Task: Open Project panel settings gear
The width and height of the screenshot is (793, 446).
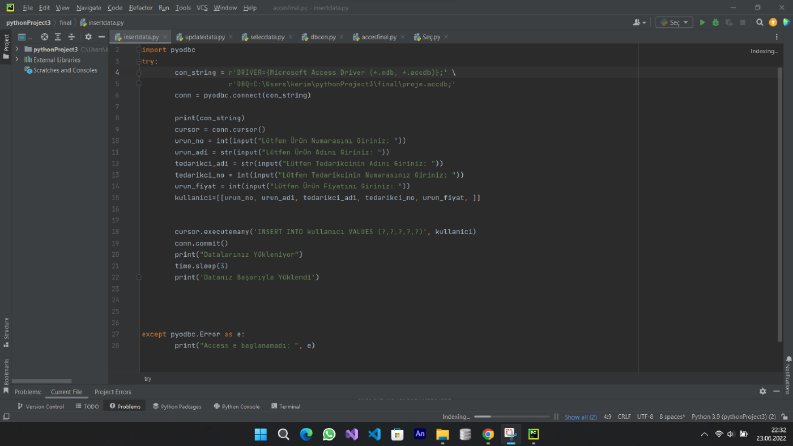Action: pyautogui.click(x=88, y=37)
